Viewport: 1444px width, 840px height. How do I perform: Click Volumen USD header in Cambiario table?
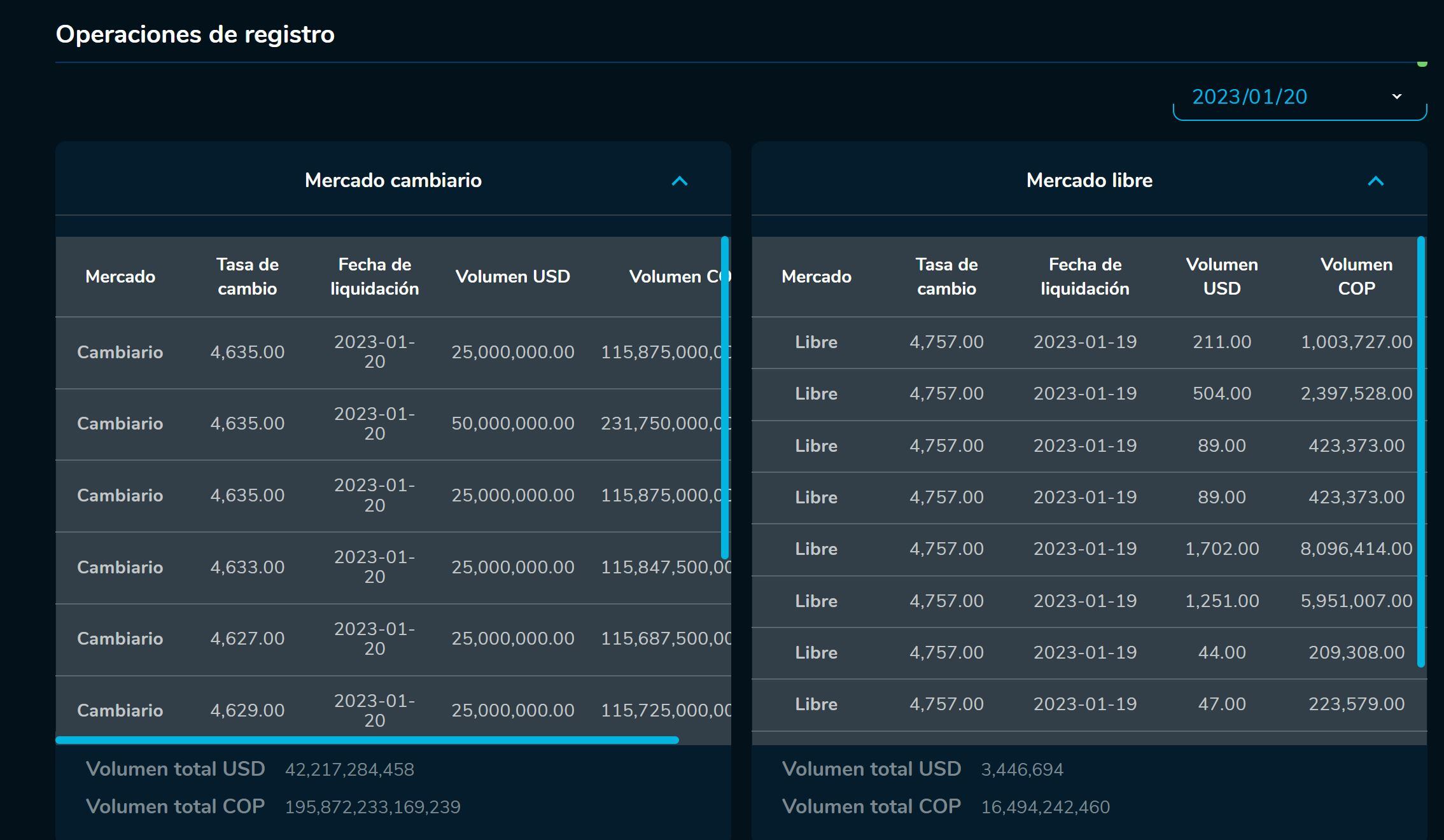coord(512,277)
